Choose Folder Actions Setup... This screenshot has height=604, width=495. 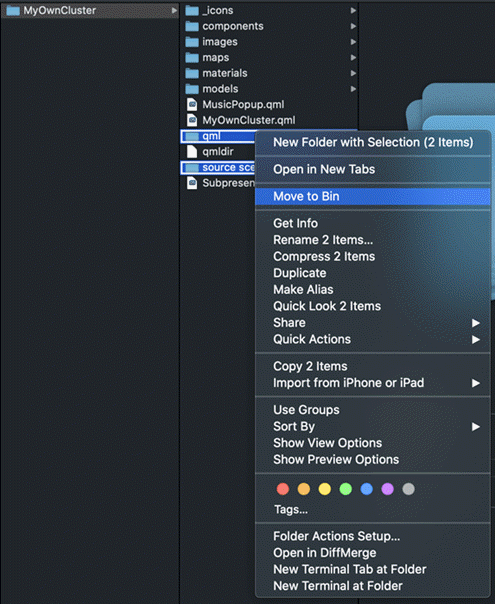[x=373, y=536]
